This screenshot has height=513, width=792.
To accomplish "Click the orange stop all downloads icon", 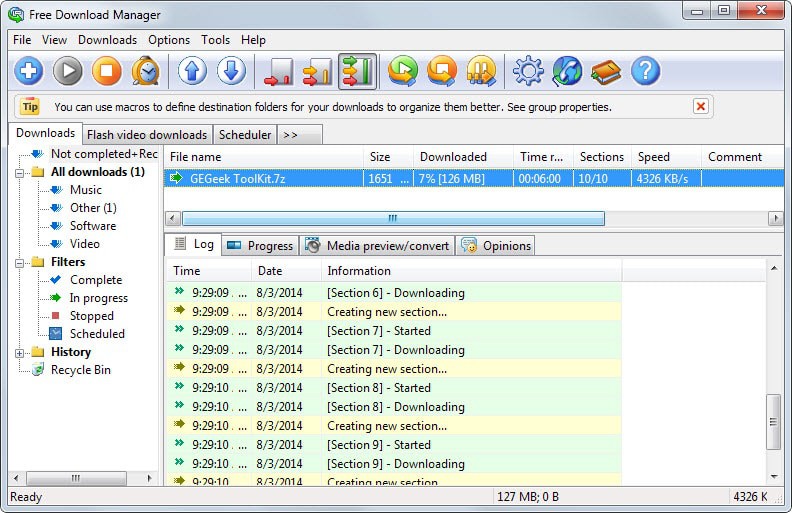I will pos(442,71).
